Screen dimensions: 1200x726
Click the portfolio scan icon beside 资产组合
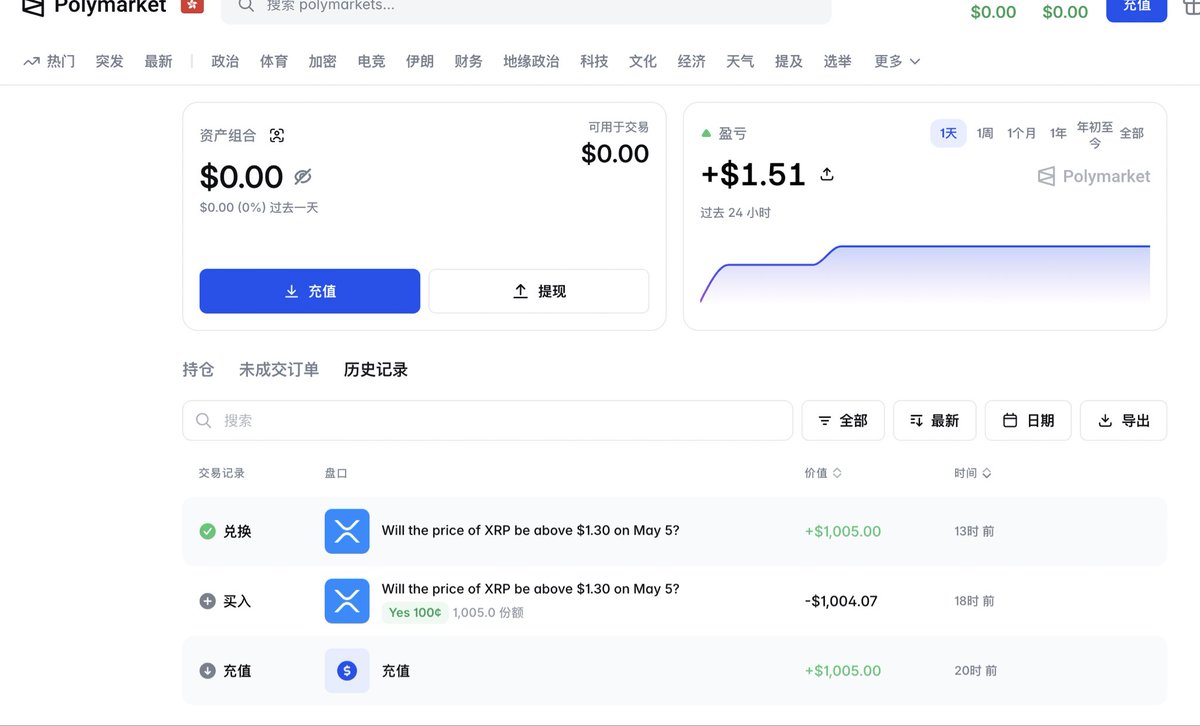pyautogui.click(x=277, y=135)
